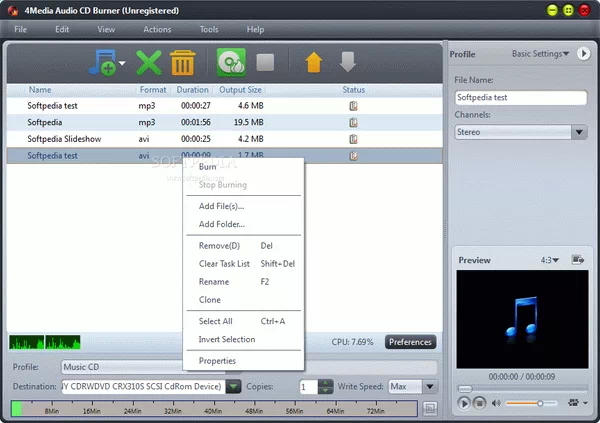The height and width of the screenshot is (423, 600).
Task: Click status icon of Softpedia Slideshow row
Action: [353, 139]
